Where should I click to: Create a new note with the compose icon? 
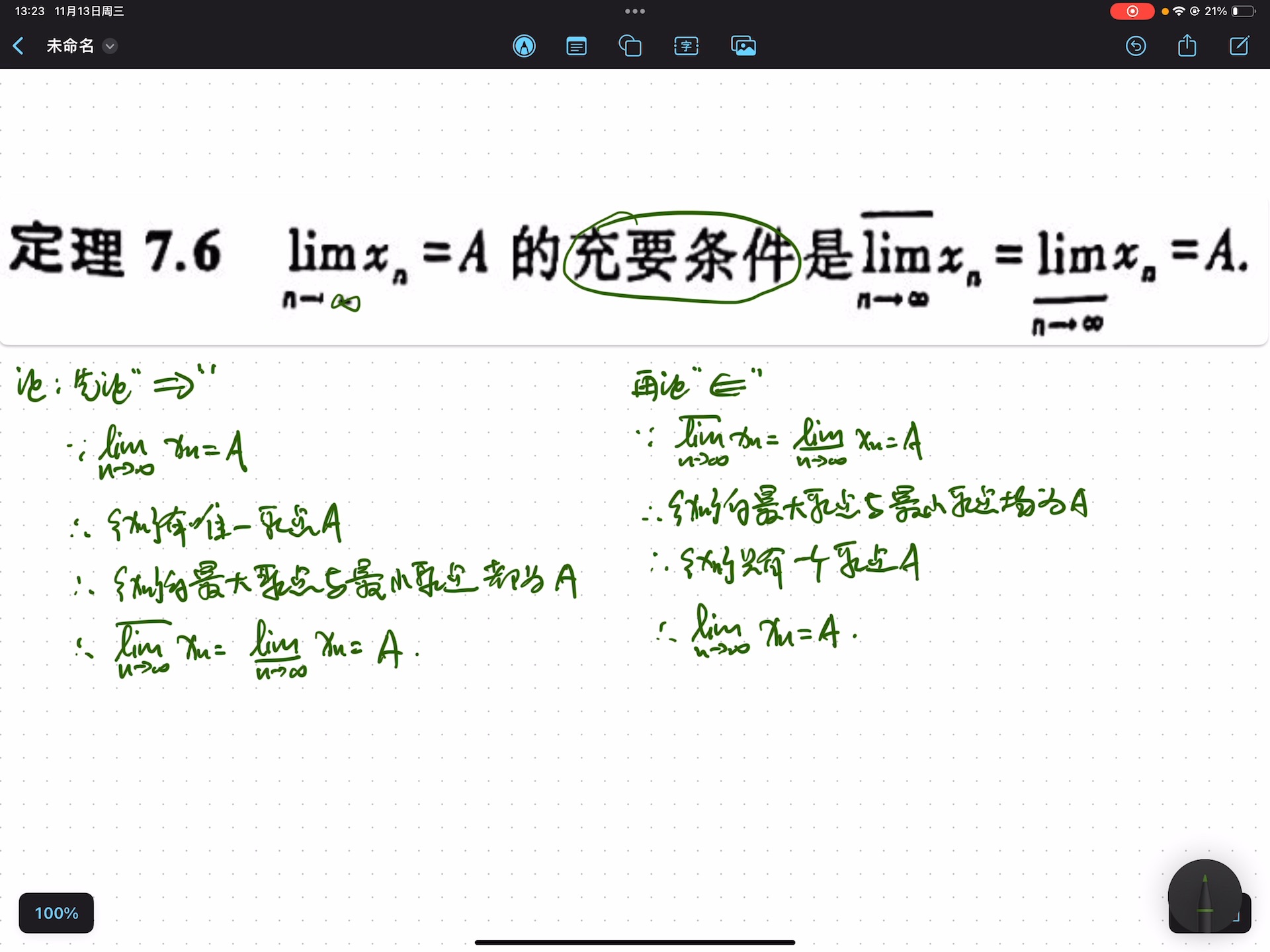(x=1239, y=46)
